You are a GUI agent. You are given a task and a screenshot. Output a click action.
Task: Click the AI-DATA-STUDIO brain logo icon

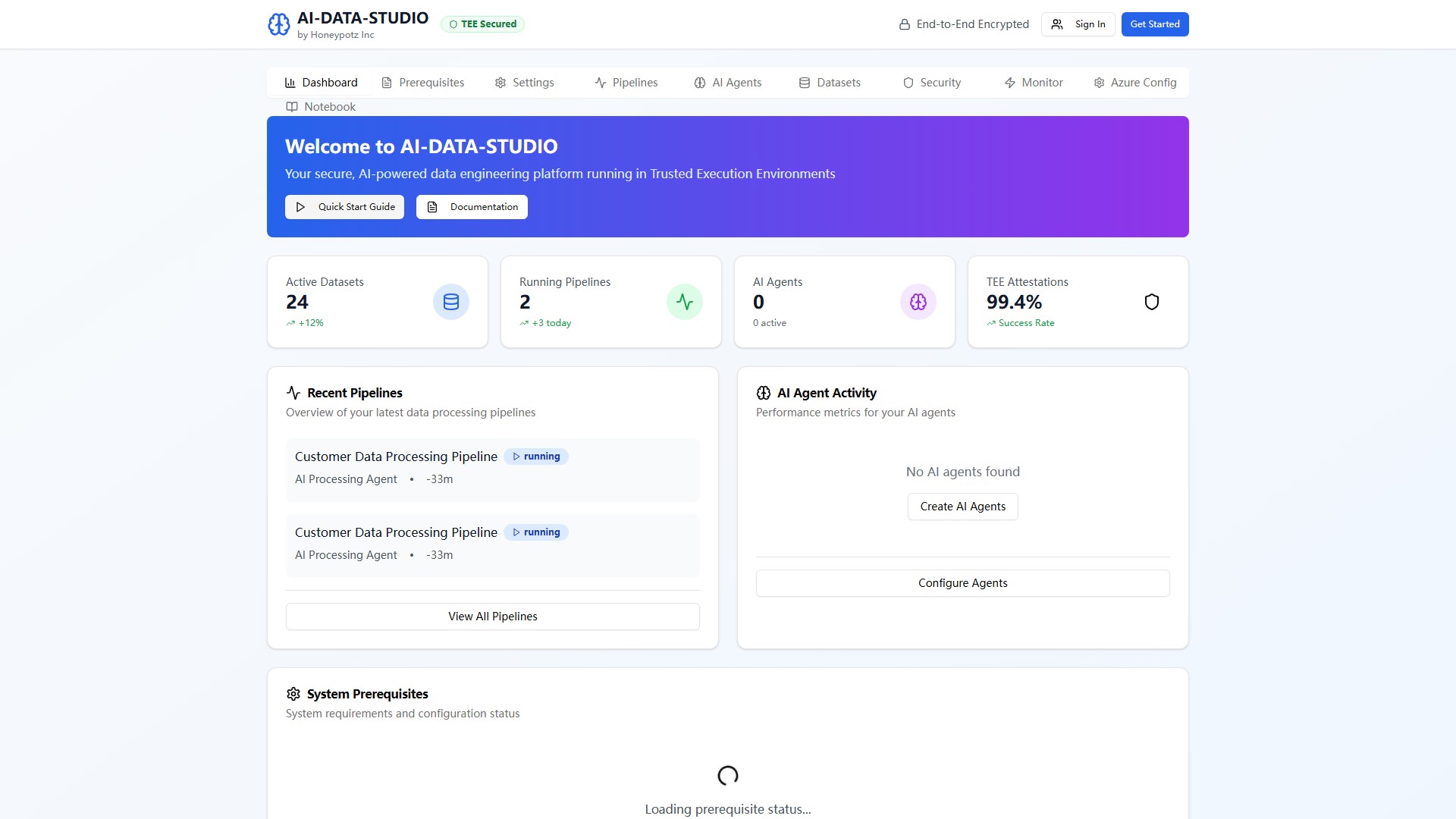tap(278, 24)
